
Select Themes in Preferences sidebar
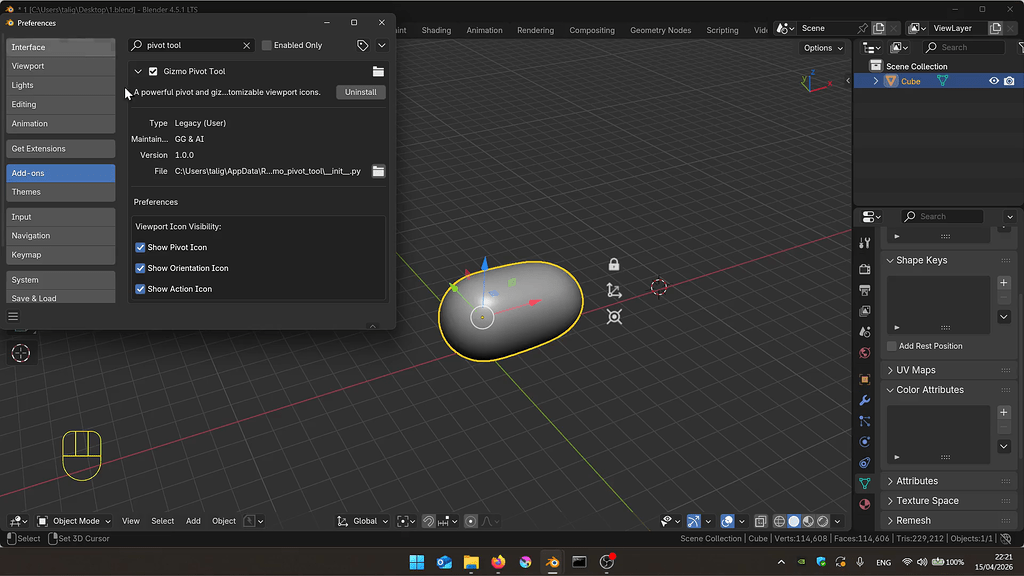coord(61,192)
